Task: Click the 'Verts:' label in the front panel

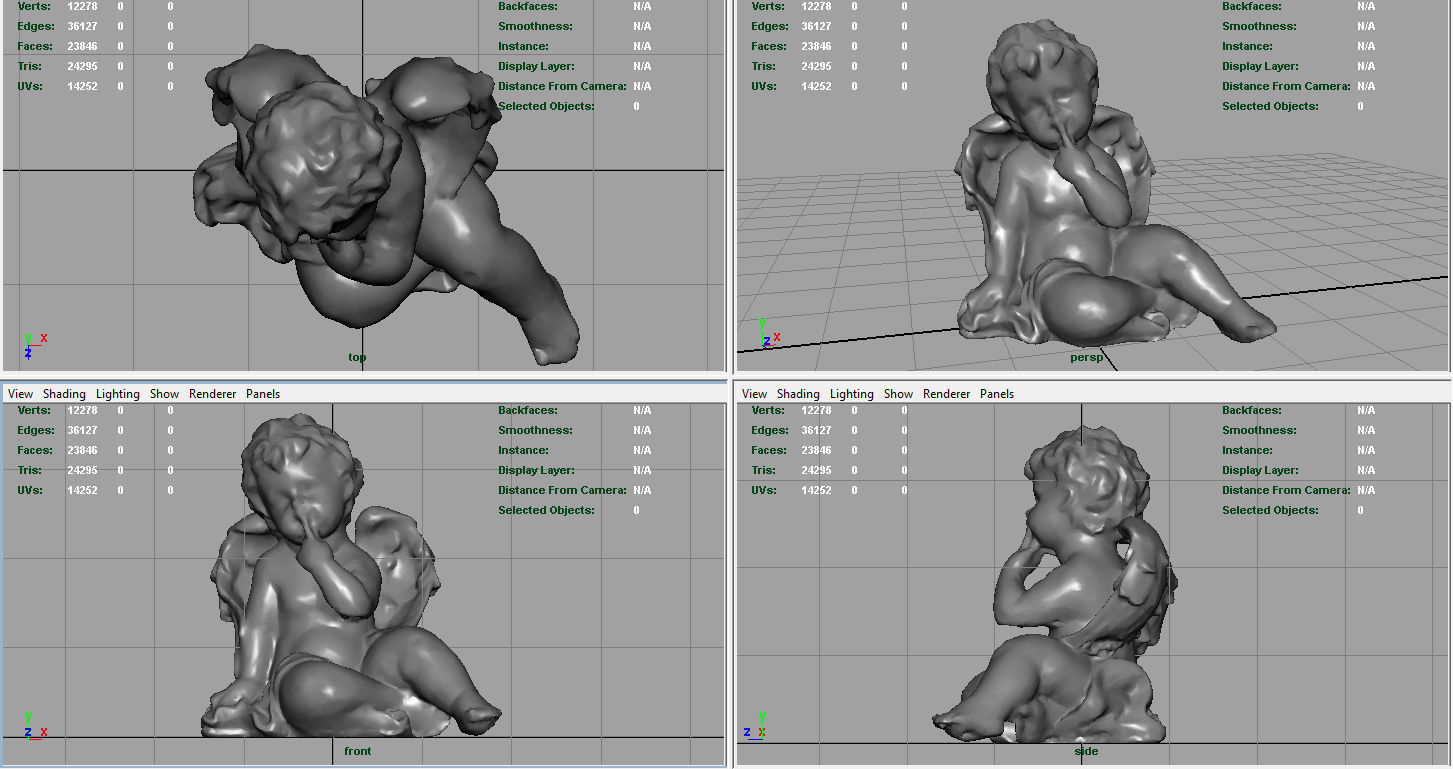Action: coord(34,410)
